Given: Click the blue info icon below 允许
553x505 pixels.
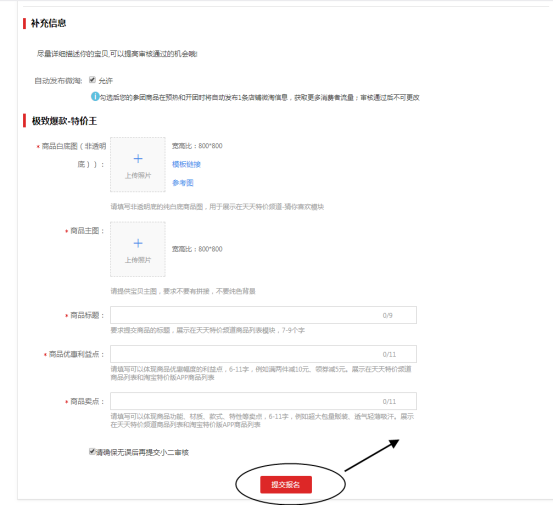Looking at the screenshot, I should tap(95, 96).
